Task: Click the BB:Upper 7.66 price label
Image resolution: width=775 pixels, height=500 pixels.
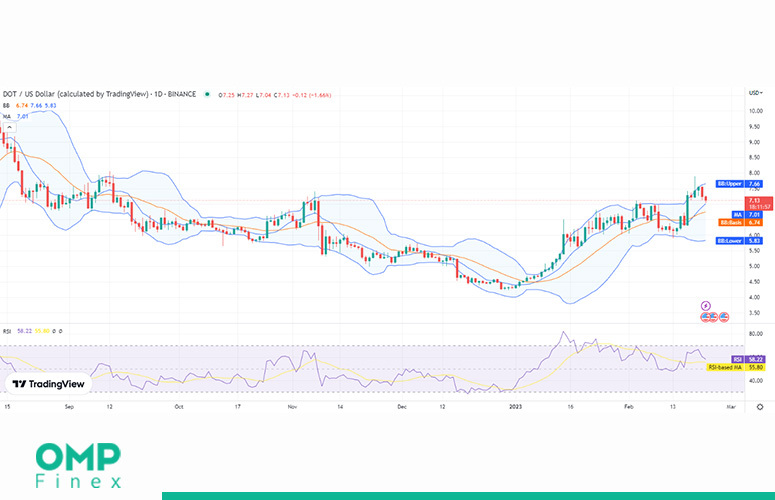Action: 739,184
